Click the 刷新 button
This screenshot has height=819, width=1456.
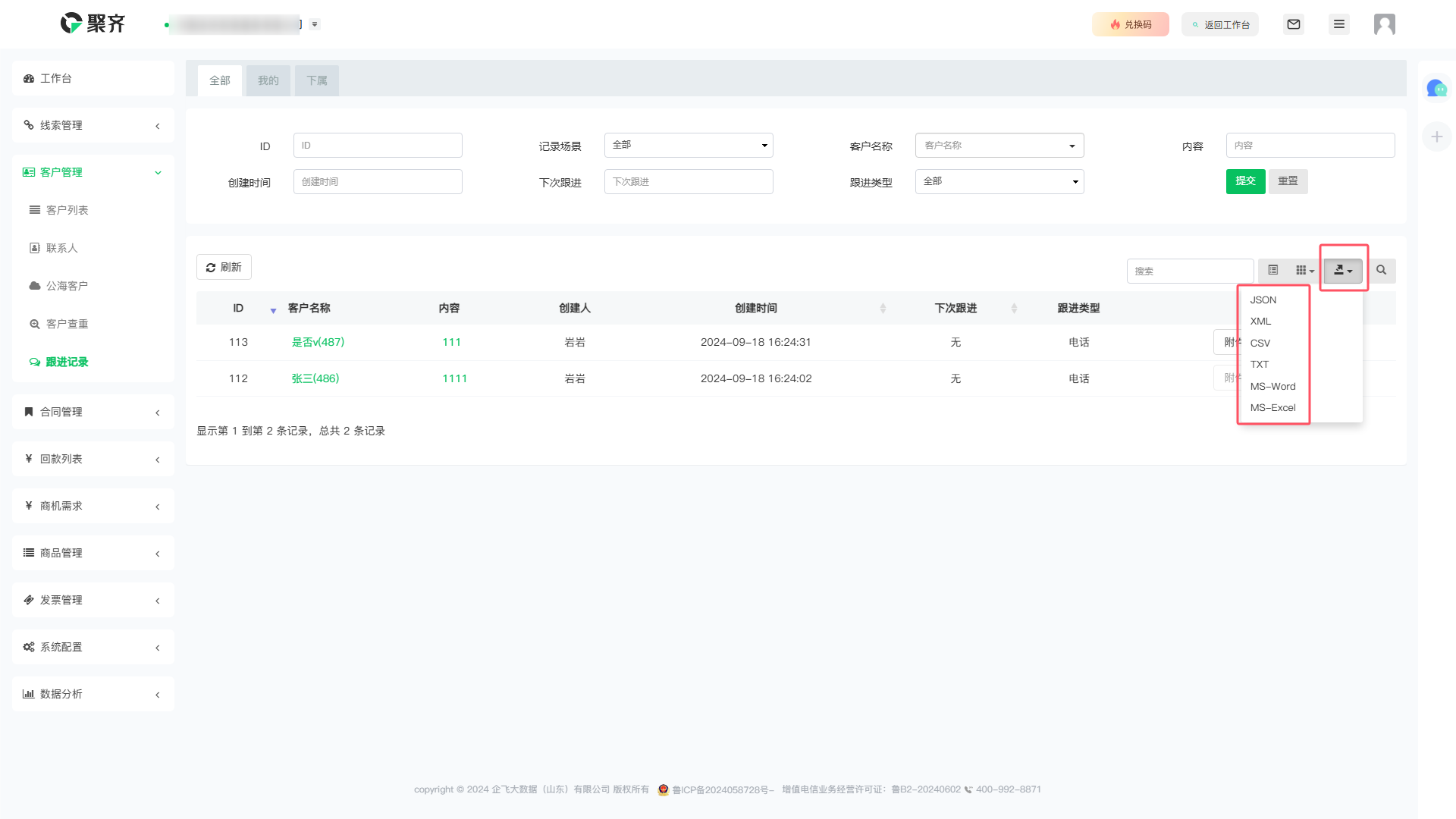(x=224, y=267)
